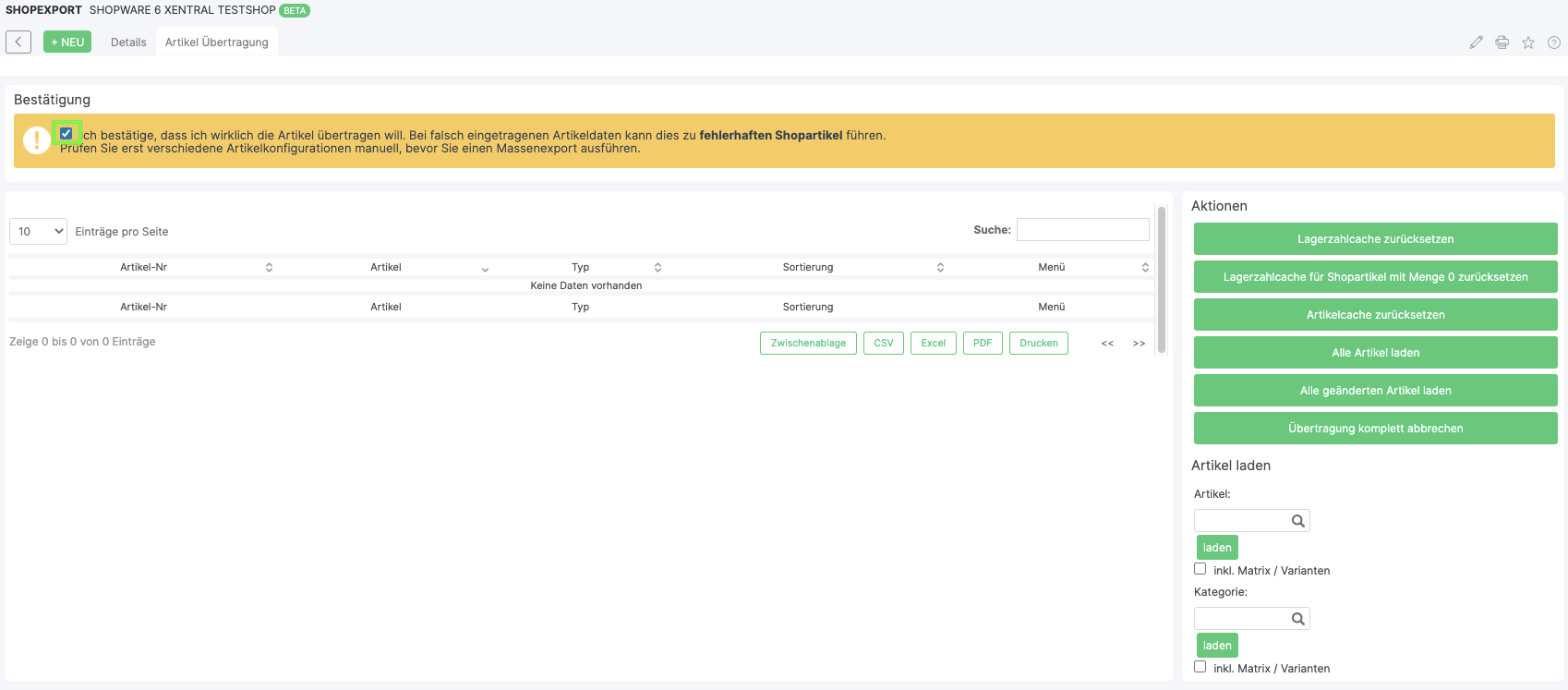Enable Matrix / Varianten under Artikel

tap(1200, 569)
